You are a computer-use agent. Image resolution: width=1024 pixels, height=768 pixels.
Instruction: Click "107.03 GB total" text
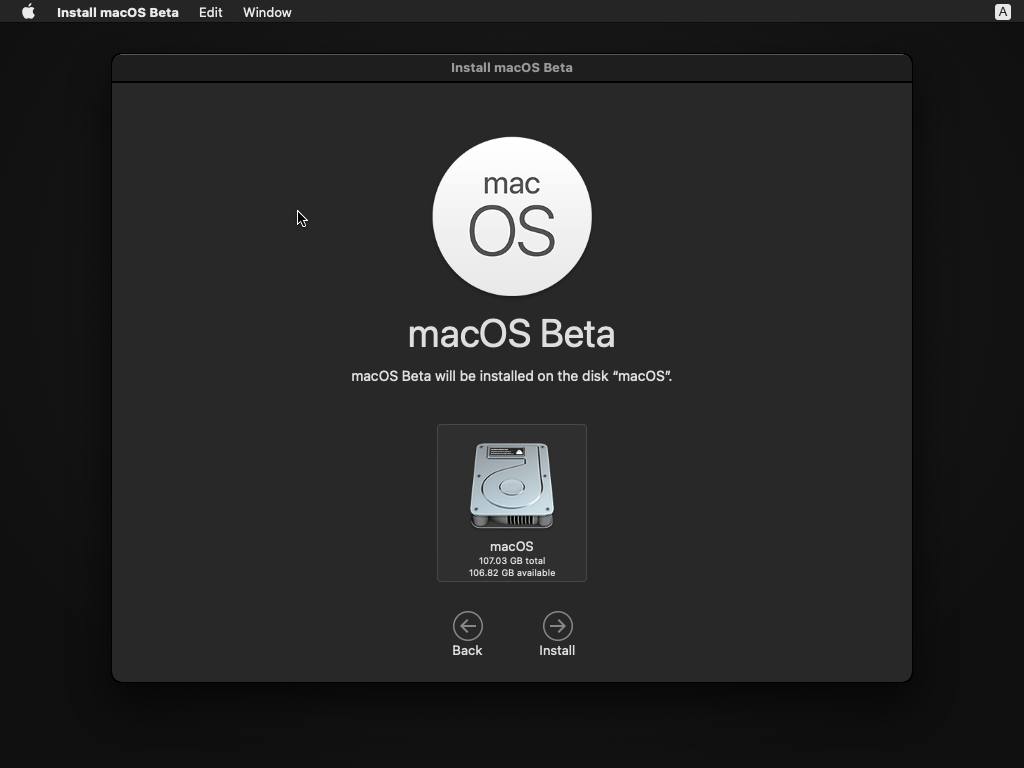[511, 560]
